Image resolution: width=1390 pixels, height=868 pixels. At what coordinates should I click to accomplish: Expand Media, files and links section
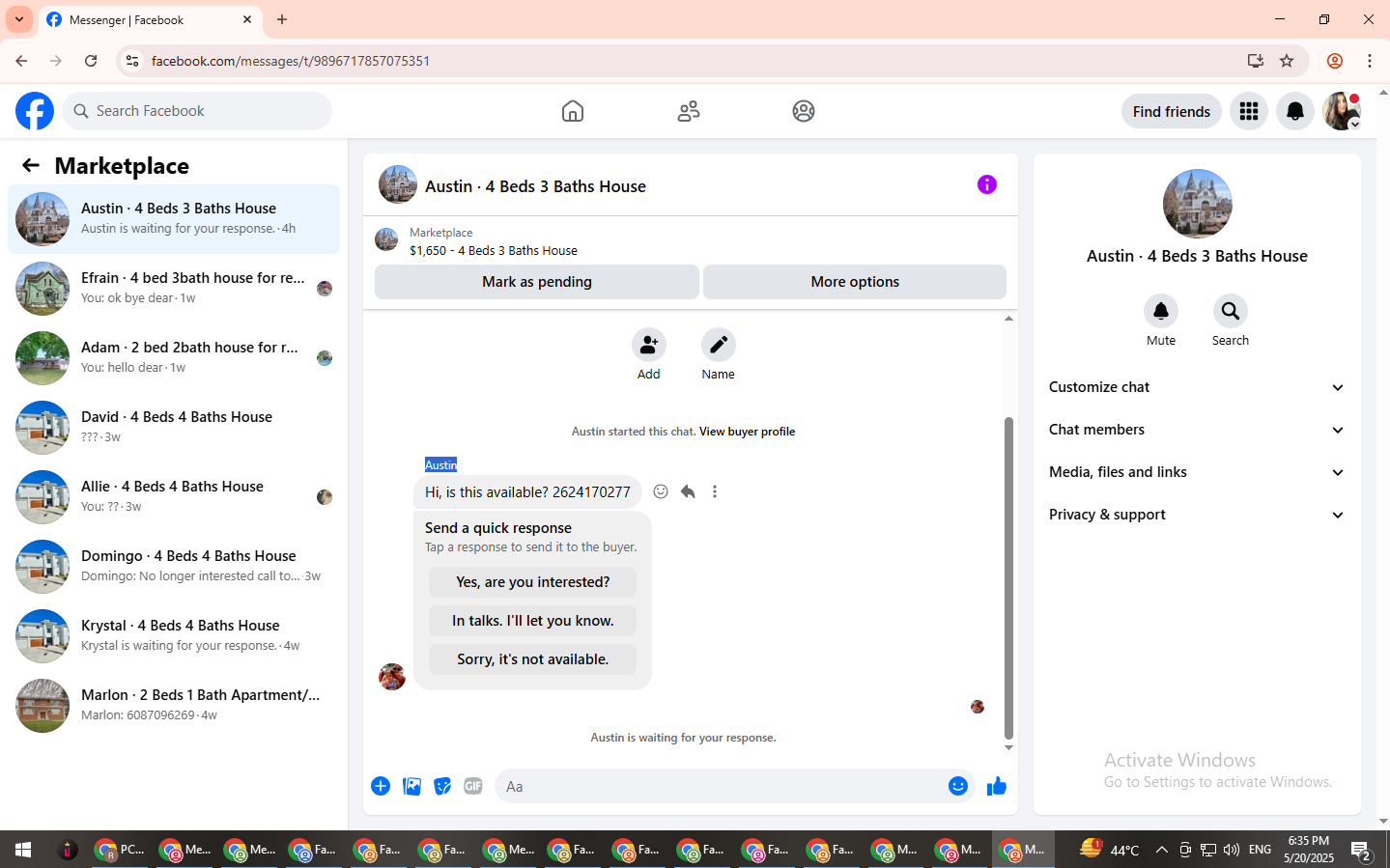coord(1197,472)
